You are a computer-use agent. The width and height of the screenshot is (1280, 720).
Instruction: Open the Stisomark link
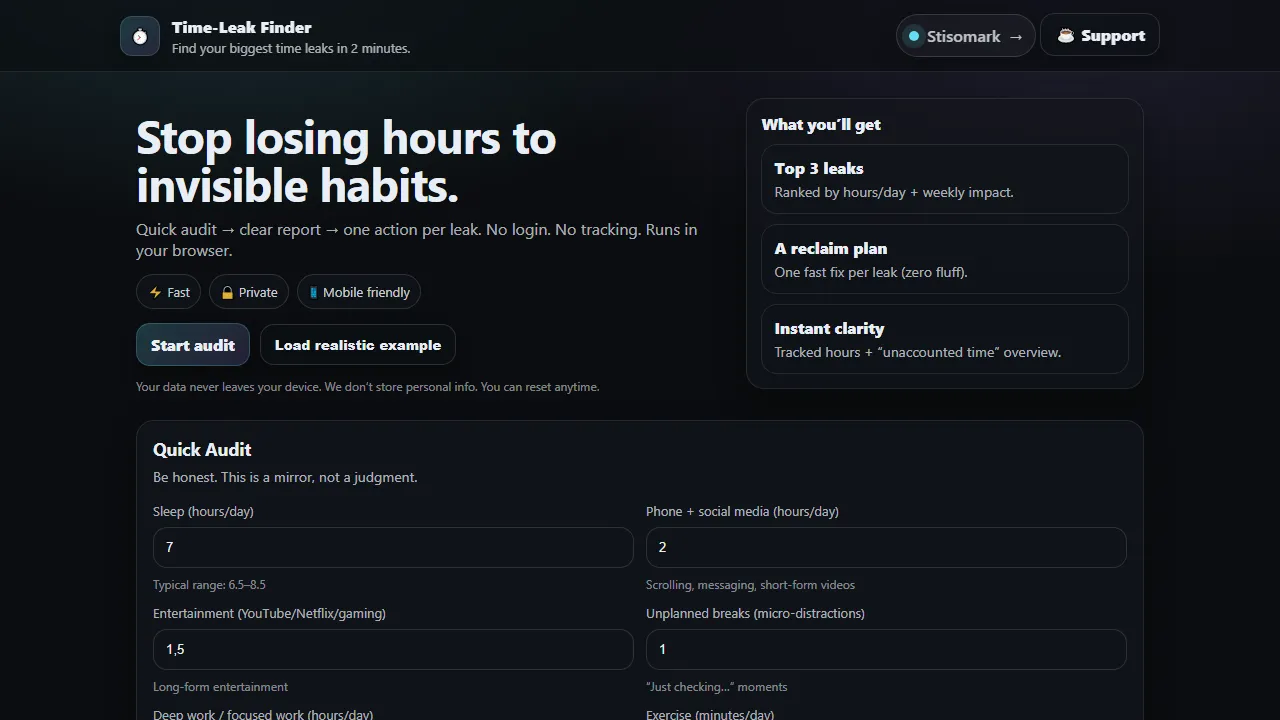click(965, 35)
